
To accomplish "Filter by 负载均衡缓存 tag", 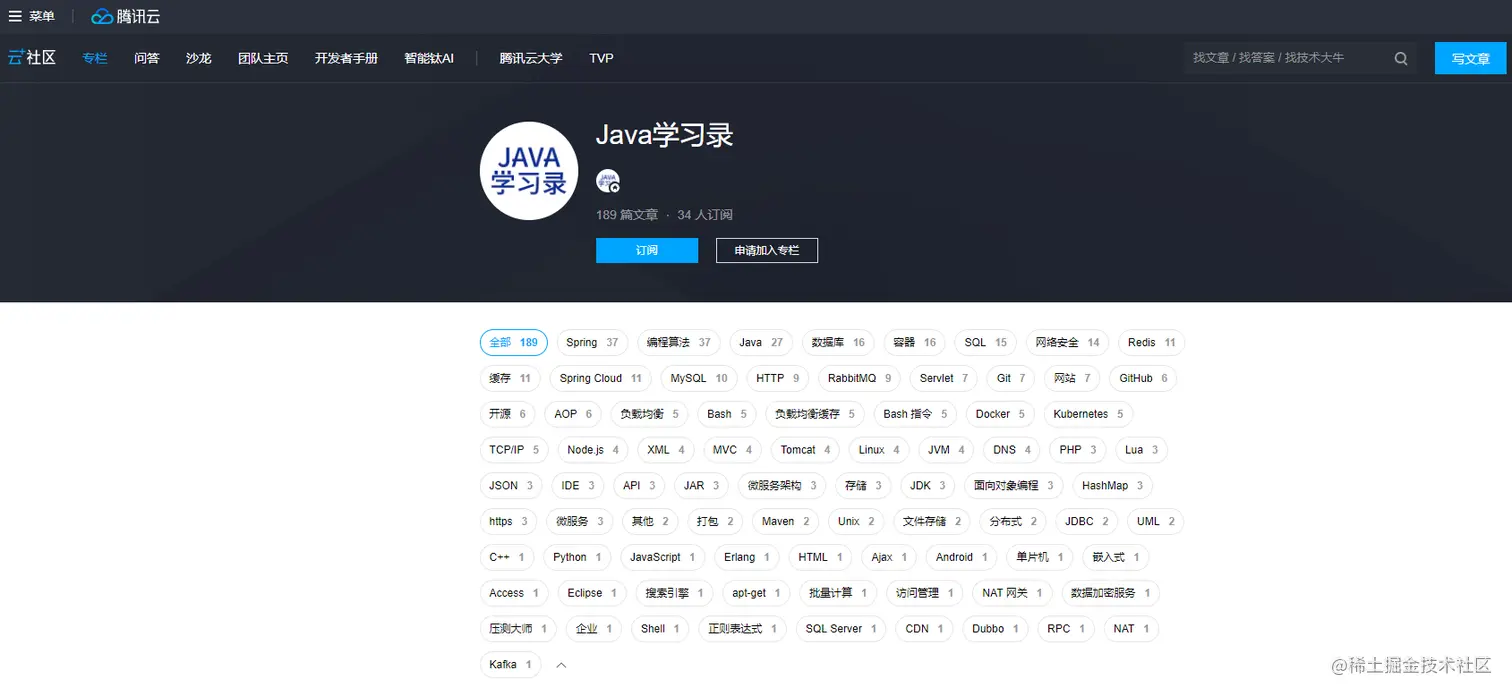I will pos(815,414).
